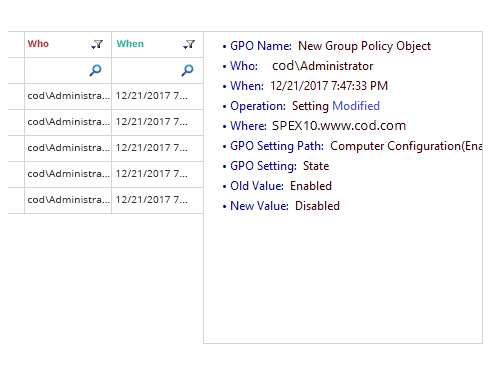Click the Modified operation link text

356,106
